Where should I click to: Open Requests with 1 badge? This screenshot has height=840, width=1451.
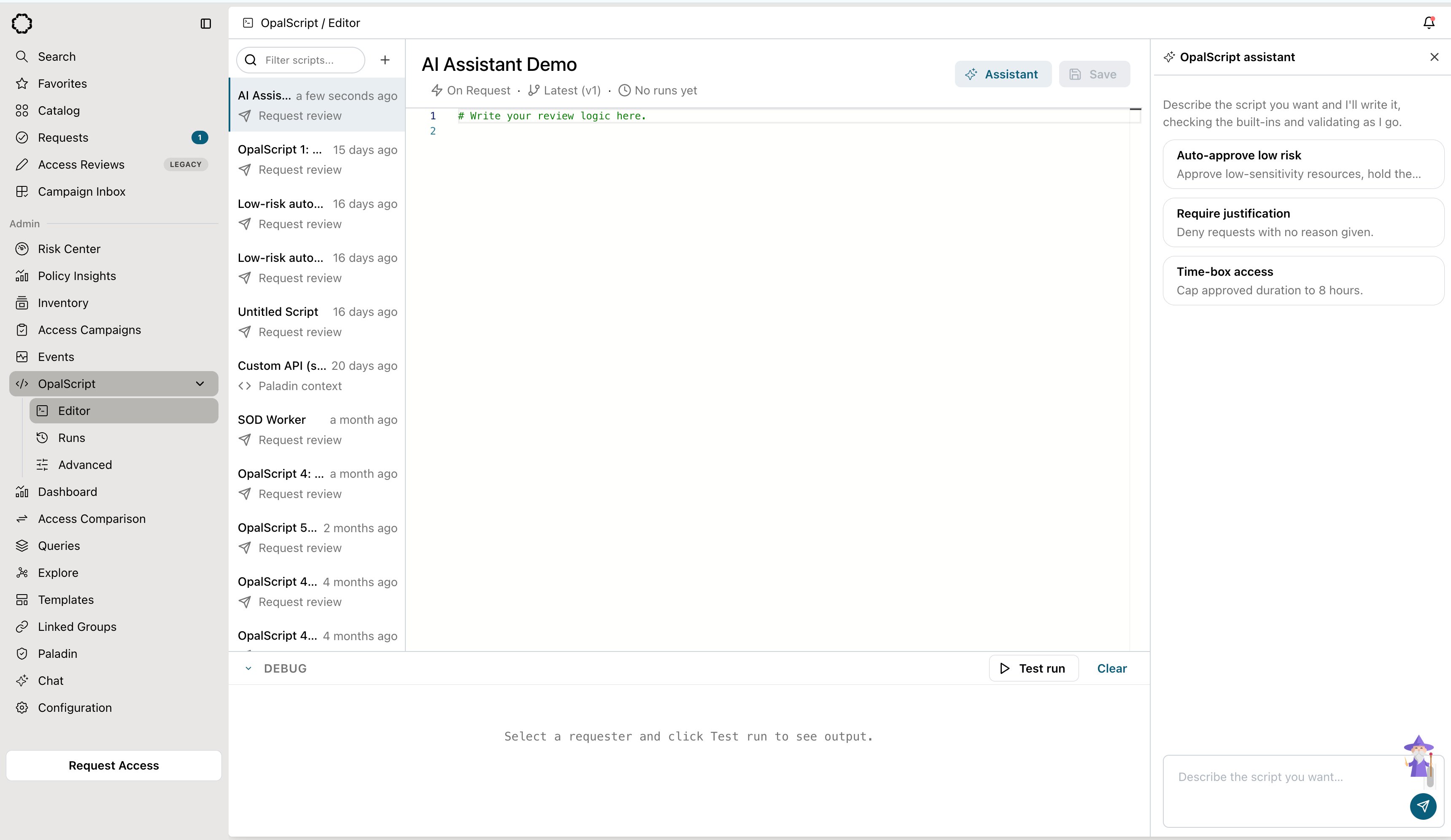(x=114, y=137)
